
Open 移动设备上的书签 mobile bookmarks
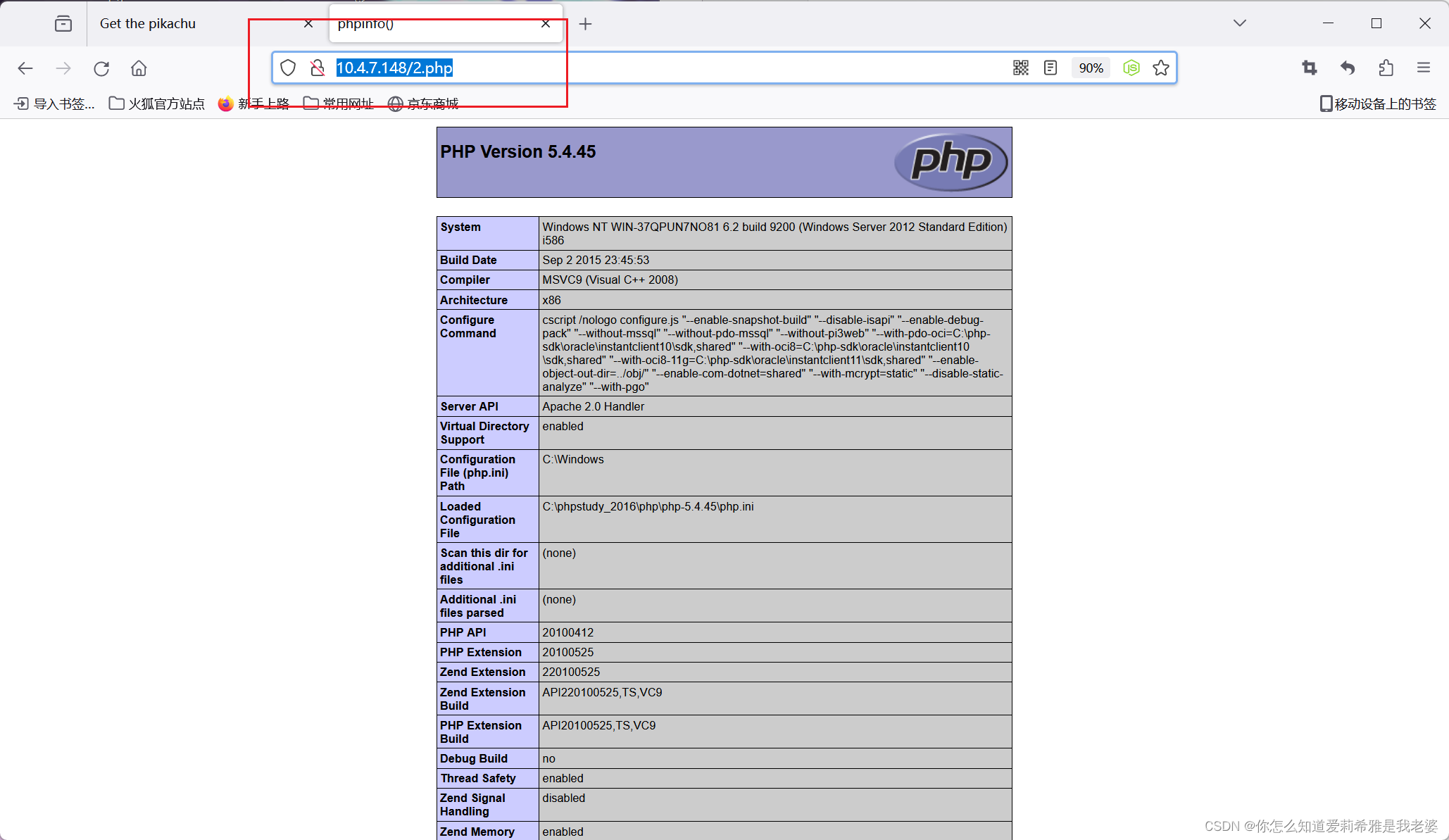(x=1378, y=104)
